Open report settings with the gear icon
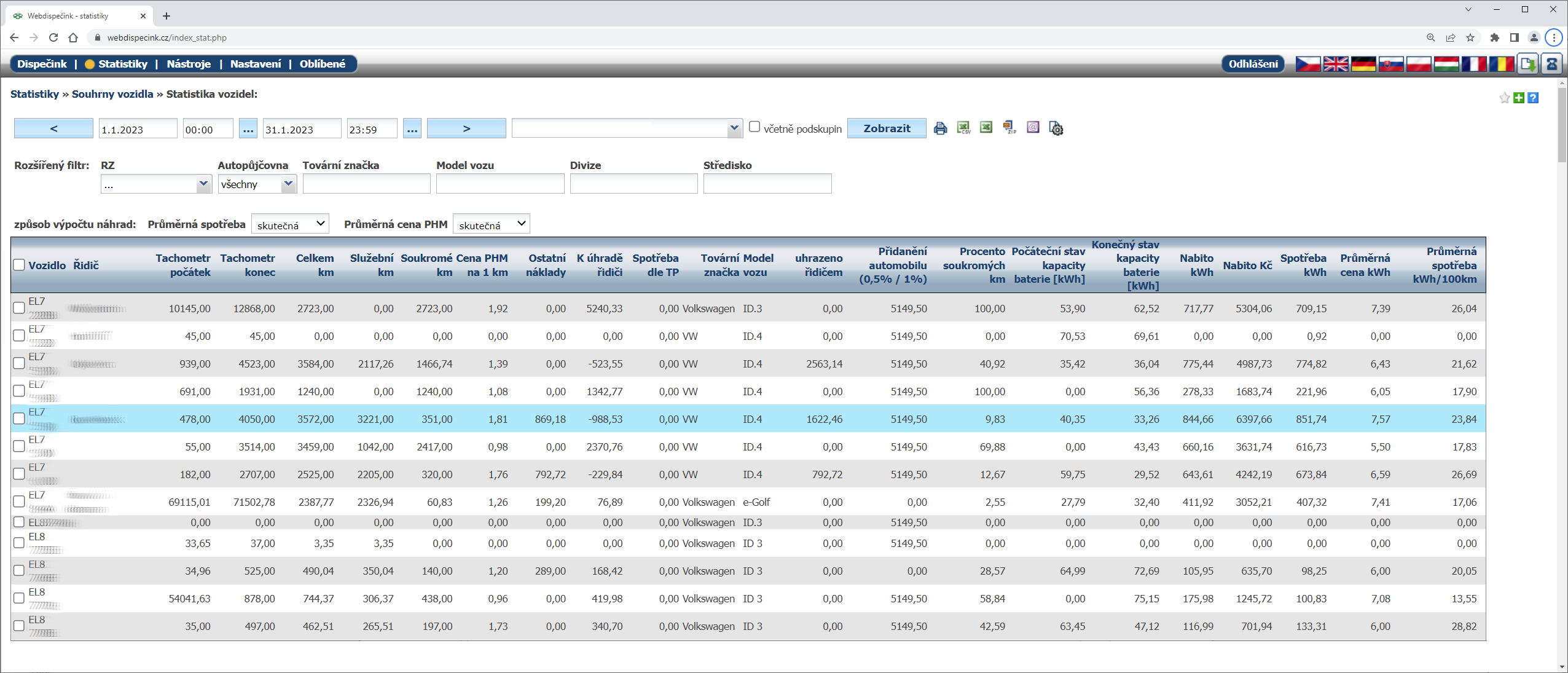Screen dimensions: 1568x673 click(x=1056, y=128)
